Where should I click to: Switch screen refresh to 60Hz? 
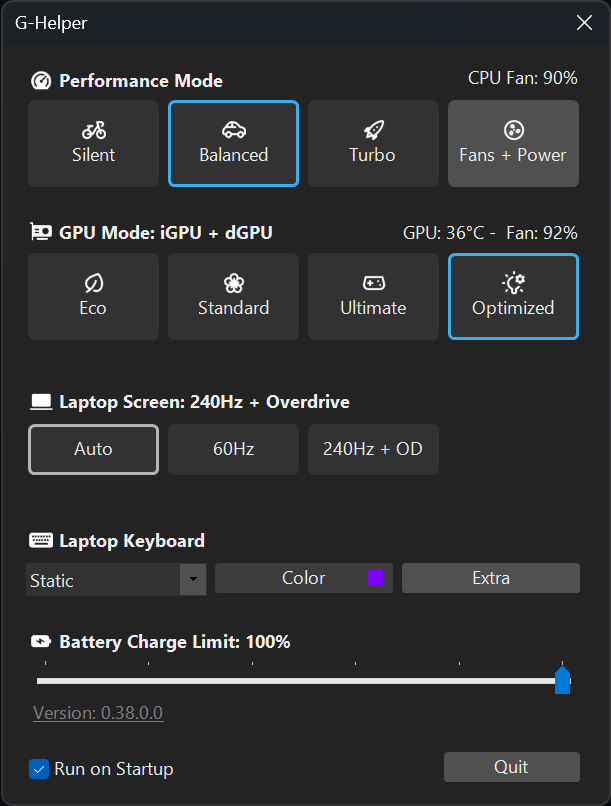[233, 449]
